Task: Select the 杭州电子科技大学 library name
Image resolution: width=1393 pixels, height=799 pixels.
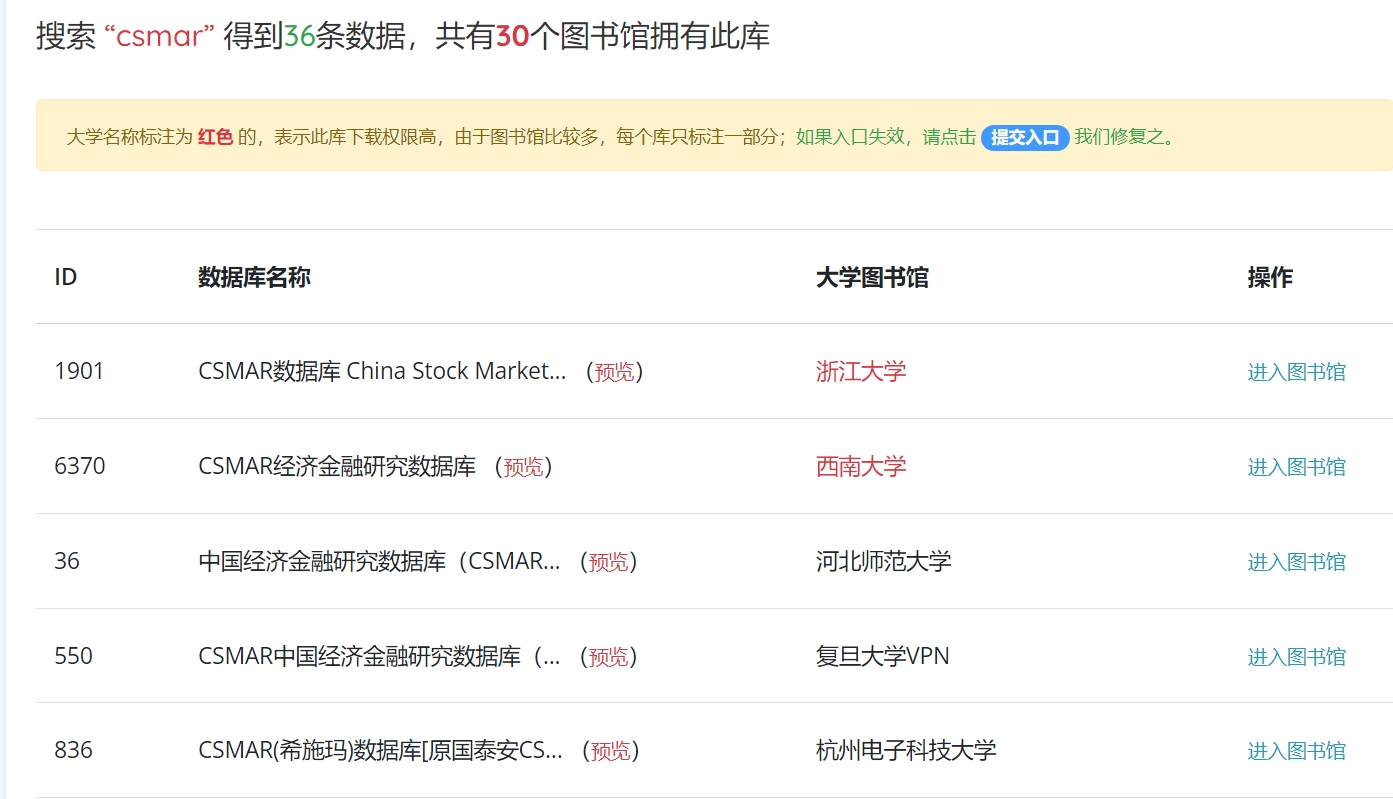Action: click(x=906, y=751)
